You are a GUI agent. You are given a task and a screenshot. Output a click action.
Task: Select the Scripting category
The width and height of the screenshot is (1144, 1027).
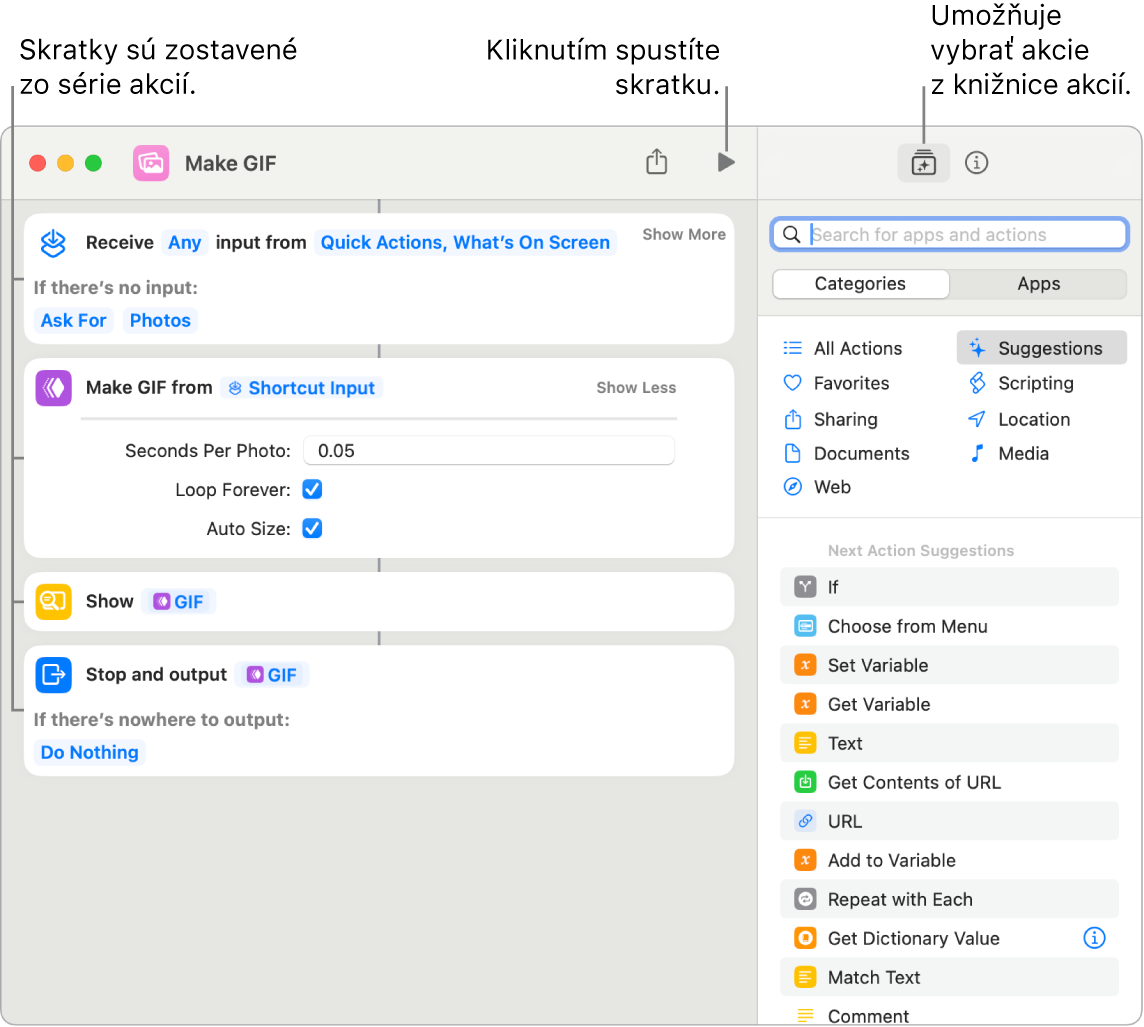point(1035,383)
